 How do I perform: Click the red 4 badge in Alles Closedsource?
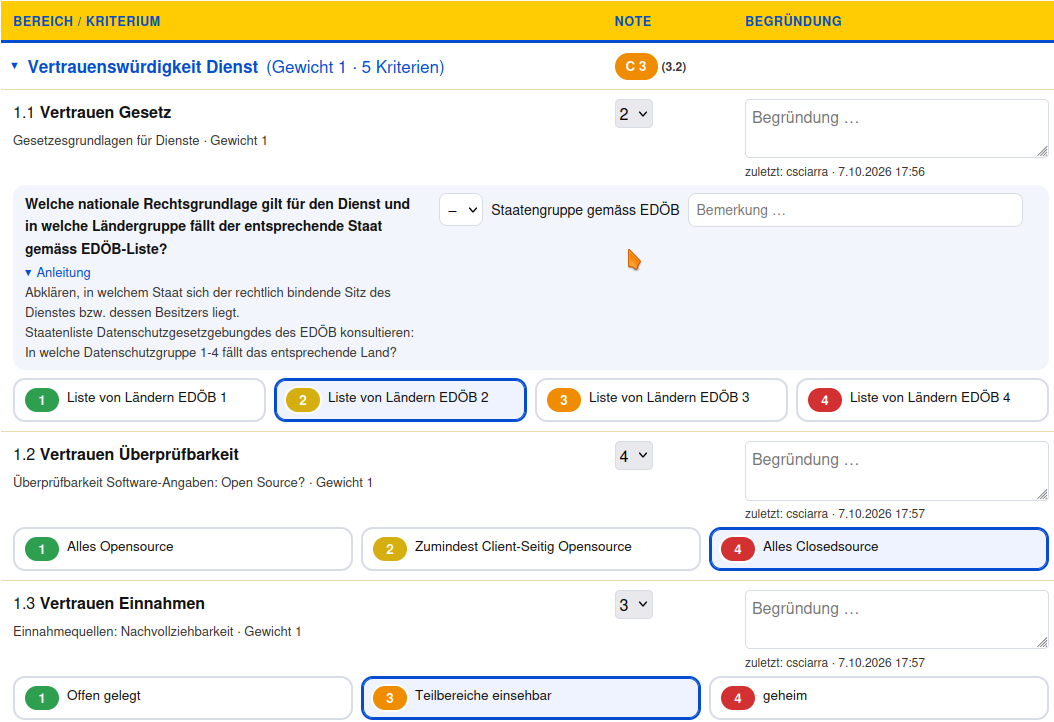point(737,549)
